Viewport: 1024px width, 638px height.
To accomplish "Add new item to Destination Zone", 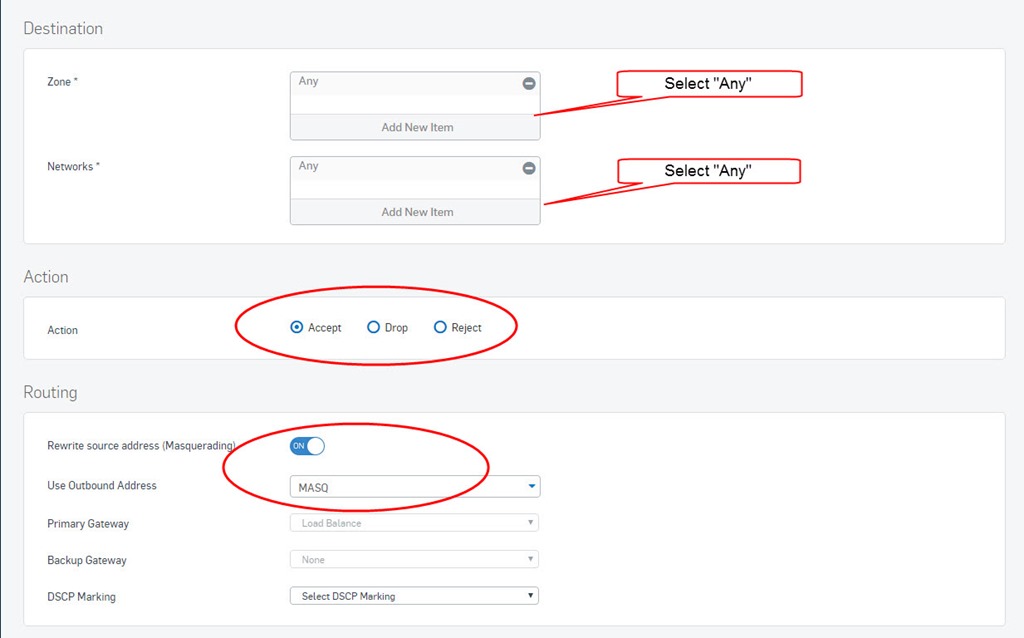I will pyautogui.click(x=415, y=127).
